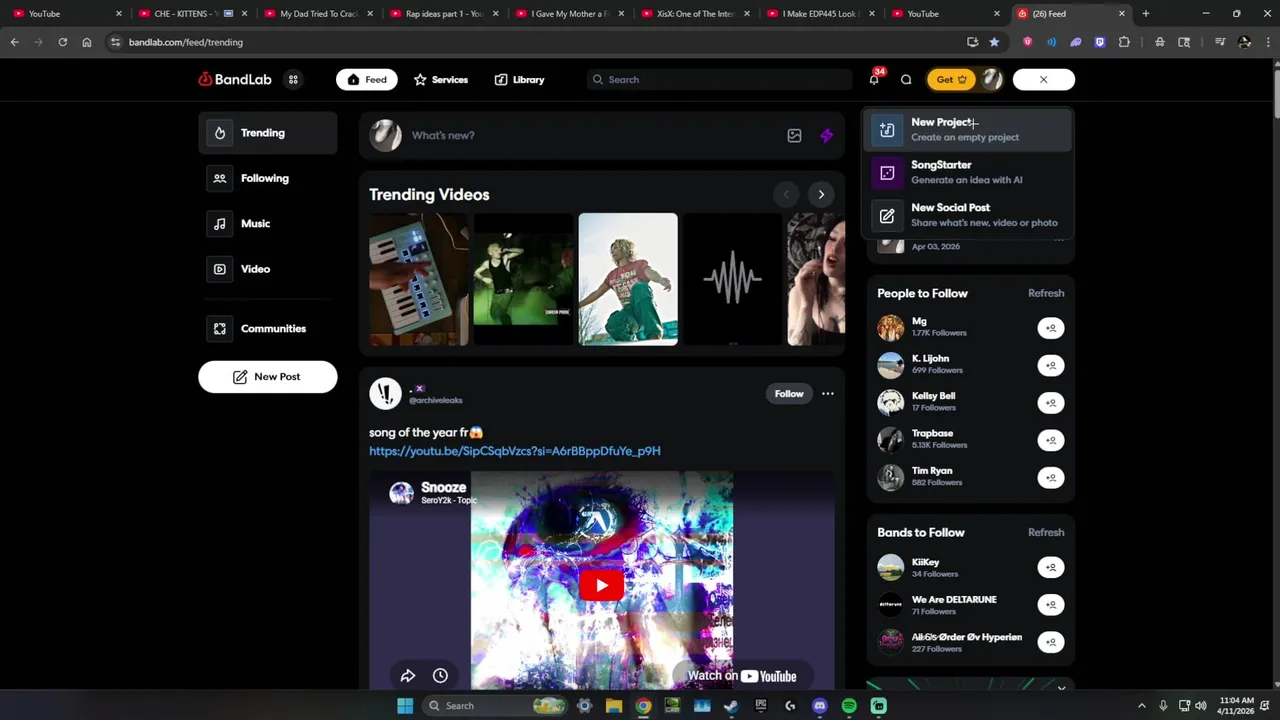The image size is (1280, 720).
Task: Get BandLab membership crown button
Action: tap(952, 80)
